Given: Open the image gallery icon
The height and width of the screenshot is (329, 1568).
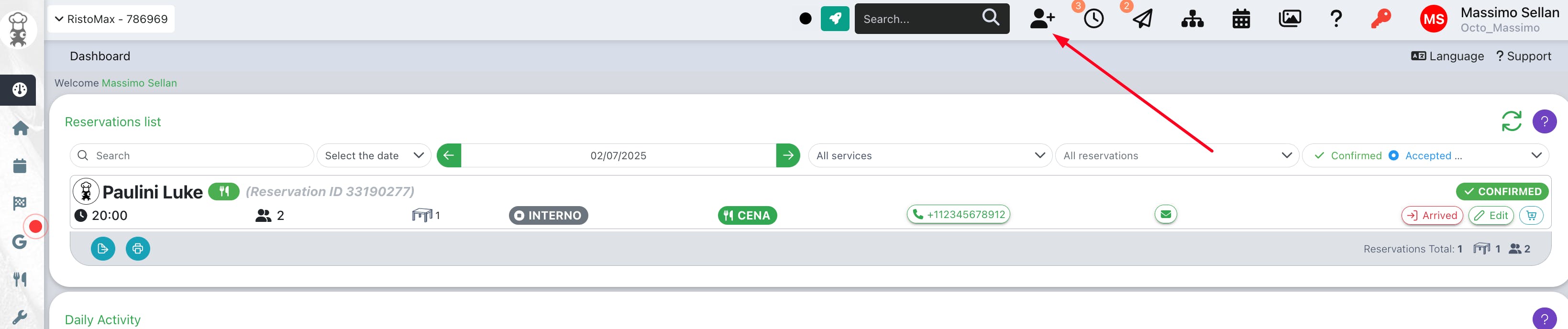Looking at the screenshot, I should pyautogui.click(x=1289, y=19).
